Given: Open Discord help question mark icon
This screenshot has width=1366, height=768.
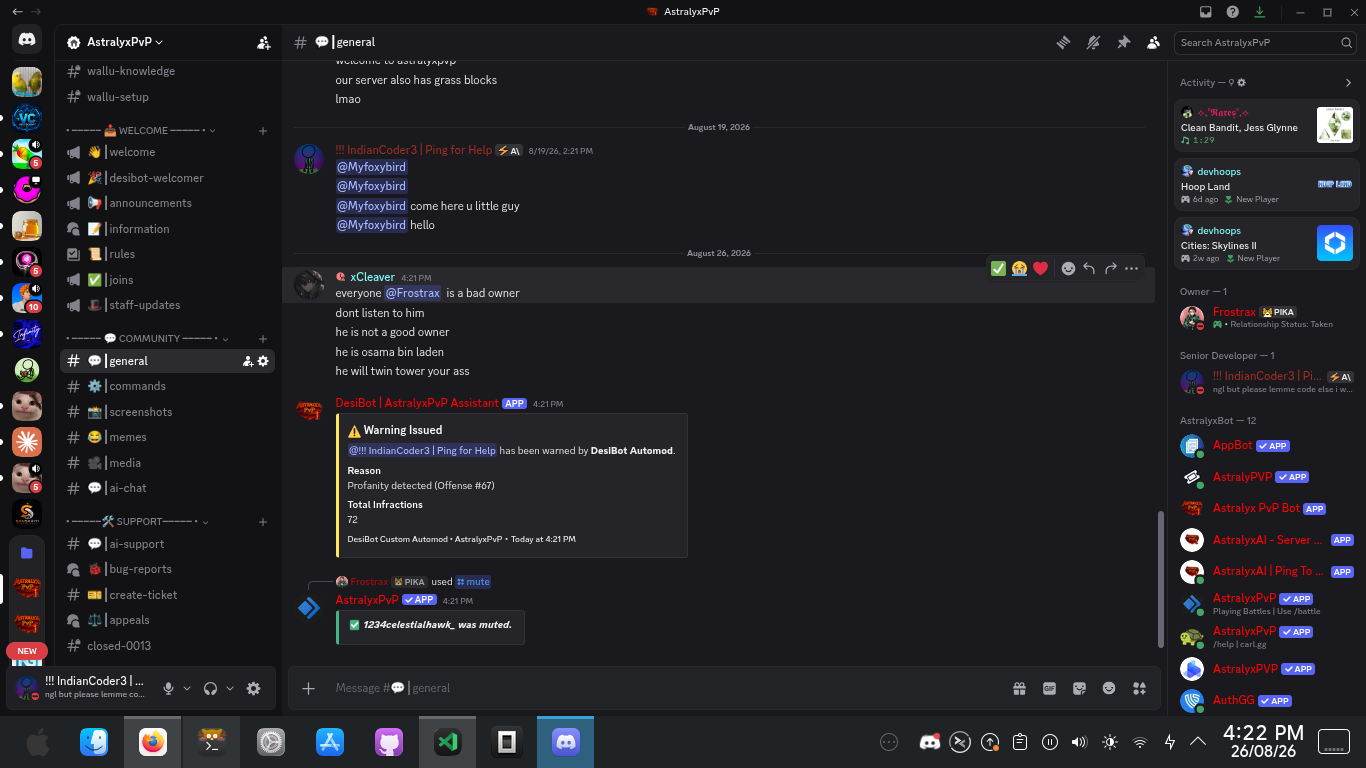Looking at the screenshot, I should [1233, 12].
